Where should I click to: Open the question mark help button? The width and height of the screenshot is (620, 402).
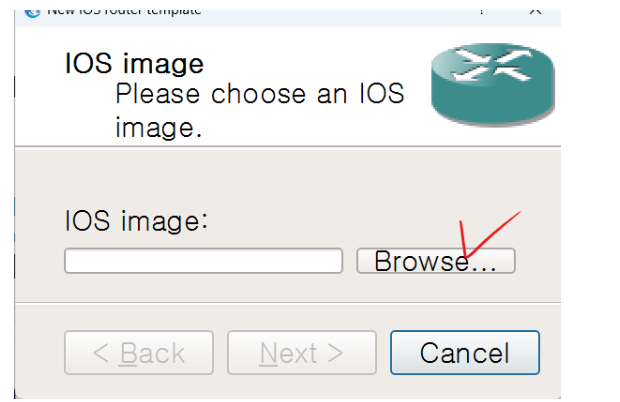[x=481, y=12]
